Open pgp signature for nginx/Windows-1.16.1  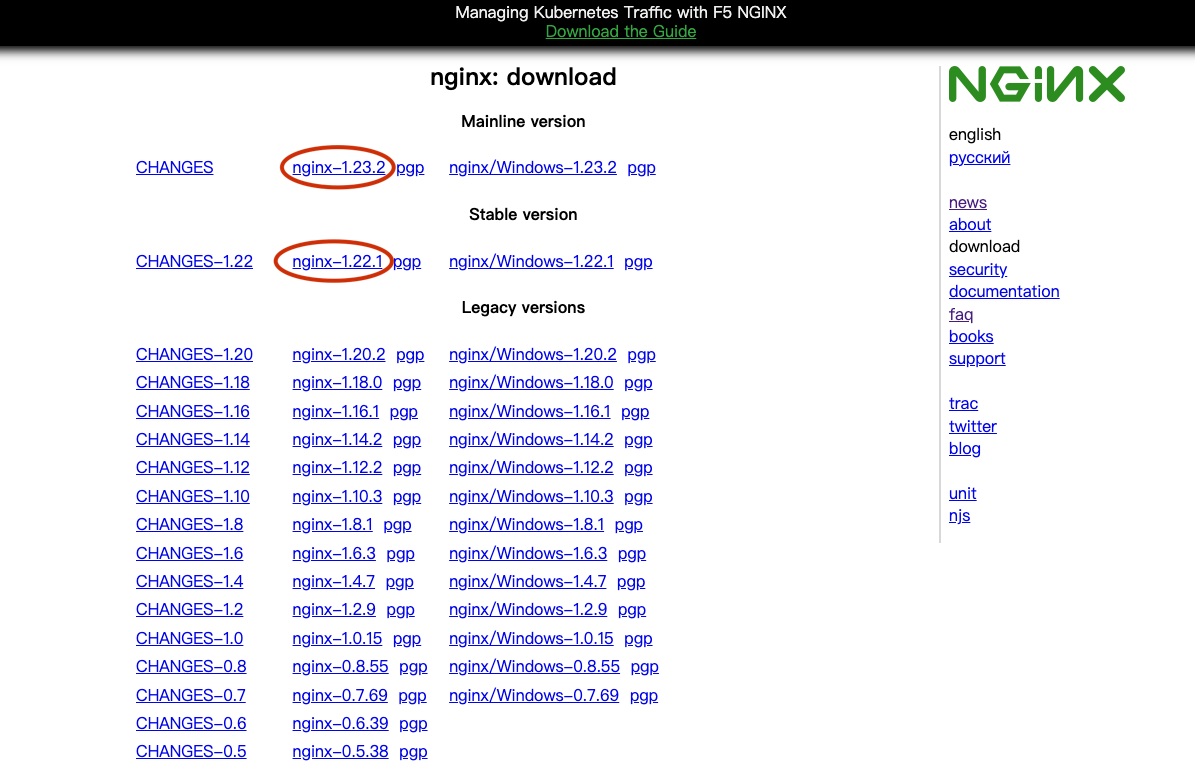[635, 412]
